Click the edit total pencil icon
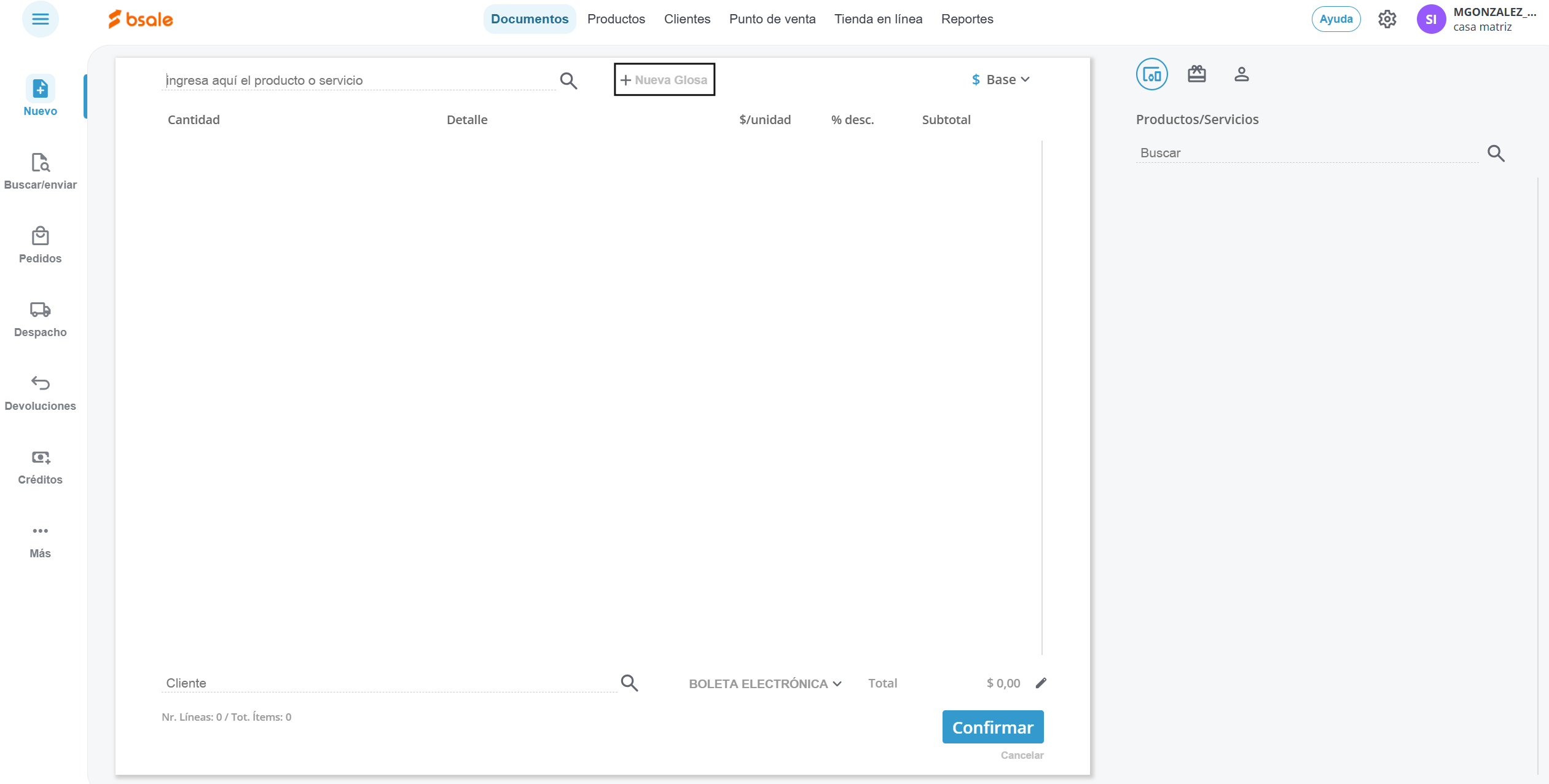Screen dimensions: 1549x784 coord(1041,683)
